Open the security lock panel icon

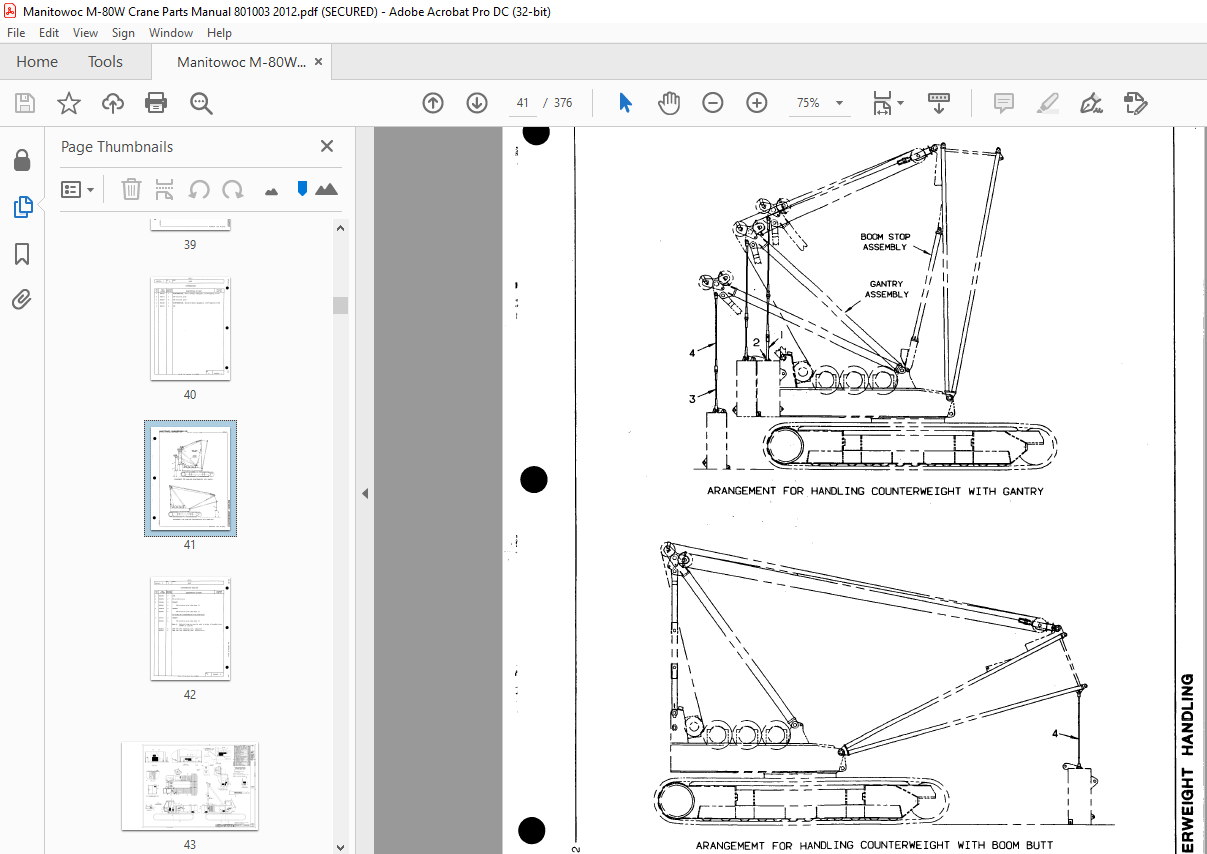tap(21, 160)
